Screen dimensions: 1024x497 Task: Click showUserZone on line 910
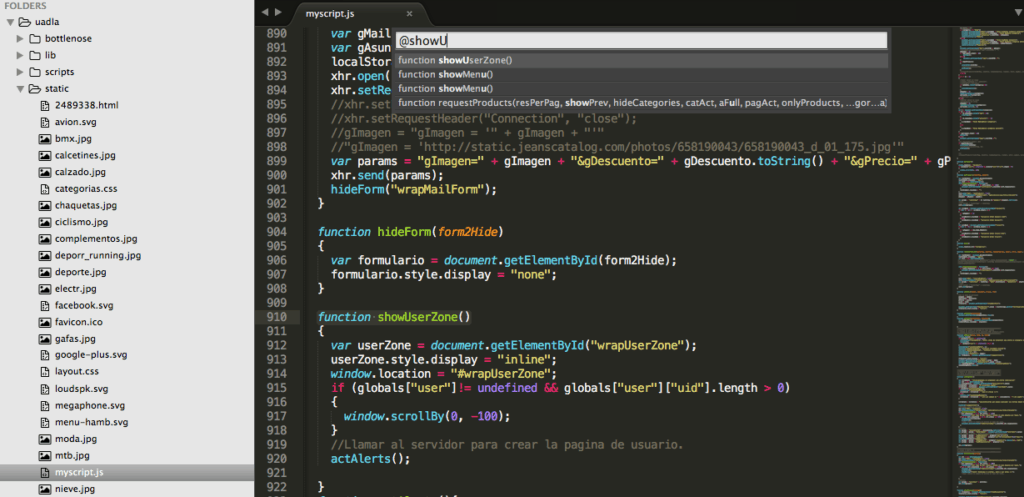(417, 317)
